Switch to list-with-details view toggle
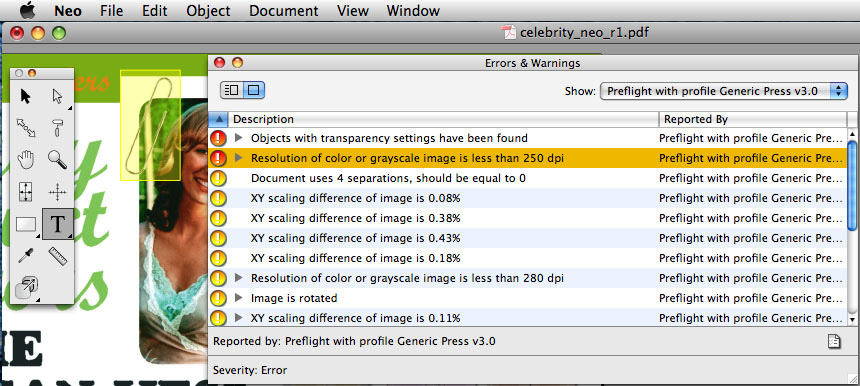The width and height of the screenshot is (860, 386). click(x=231, y=90)
